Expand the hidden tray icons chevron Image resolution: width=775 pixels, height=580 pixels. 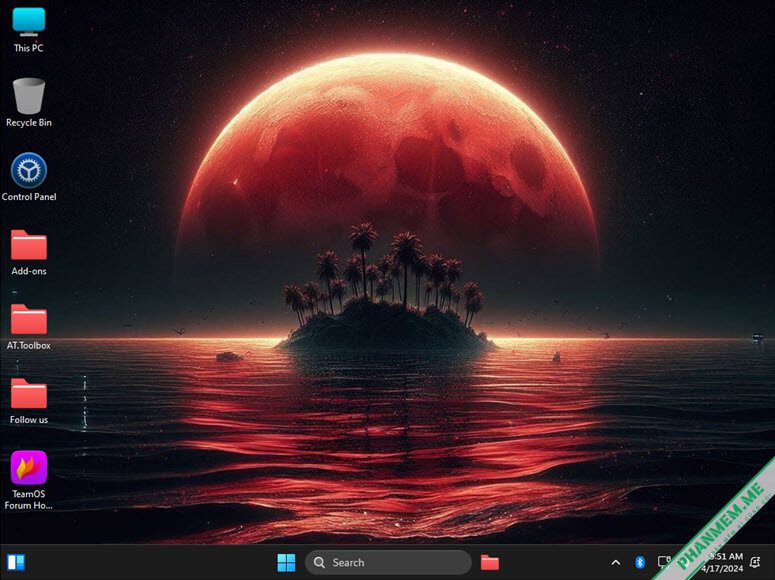click(x=615, y=562)
